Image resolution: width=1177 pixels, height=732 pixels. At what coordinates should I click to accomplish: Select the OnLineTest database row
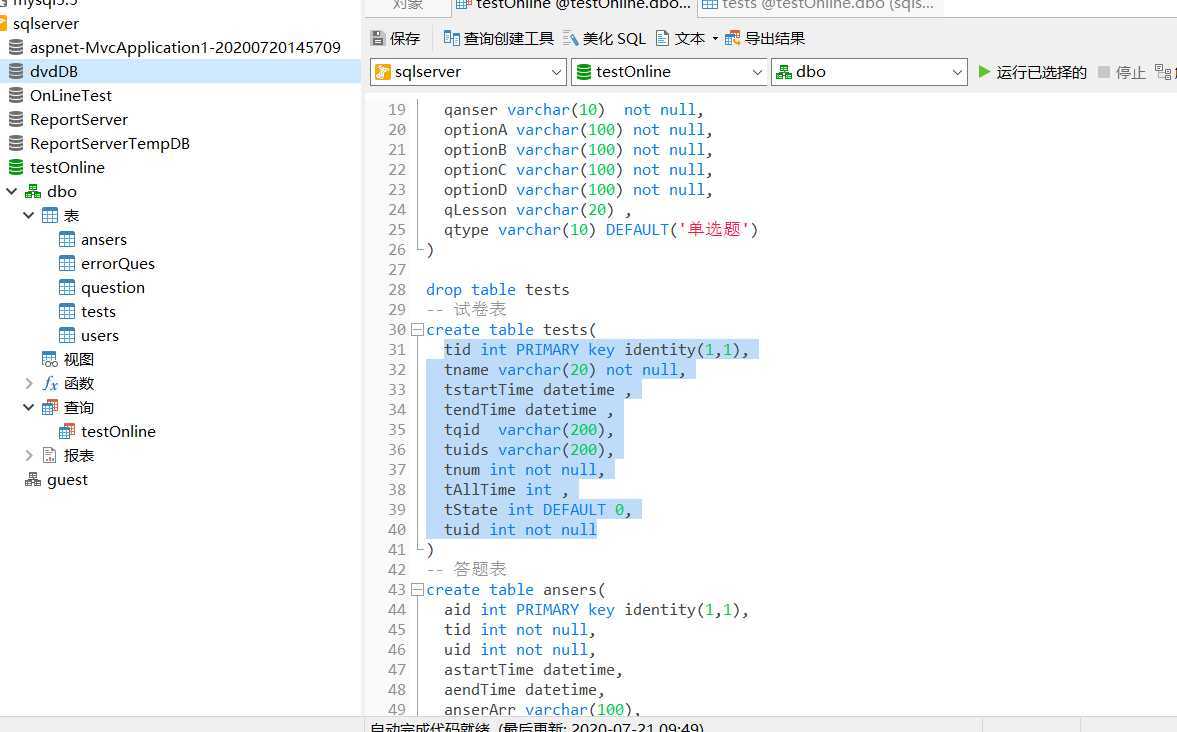coord(180,95)
